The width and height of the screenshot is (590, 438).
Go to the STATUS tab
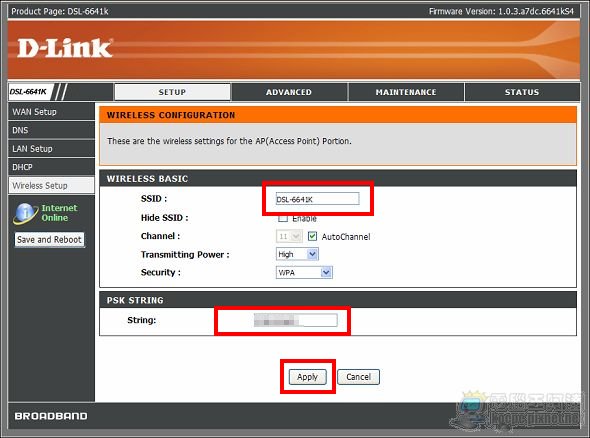522,92
